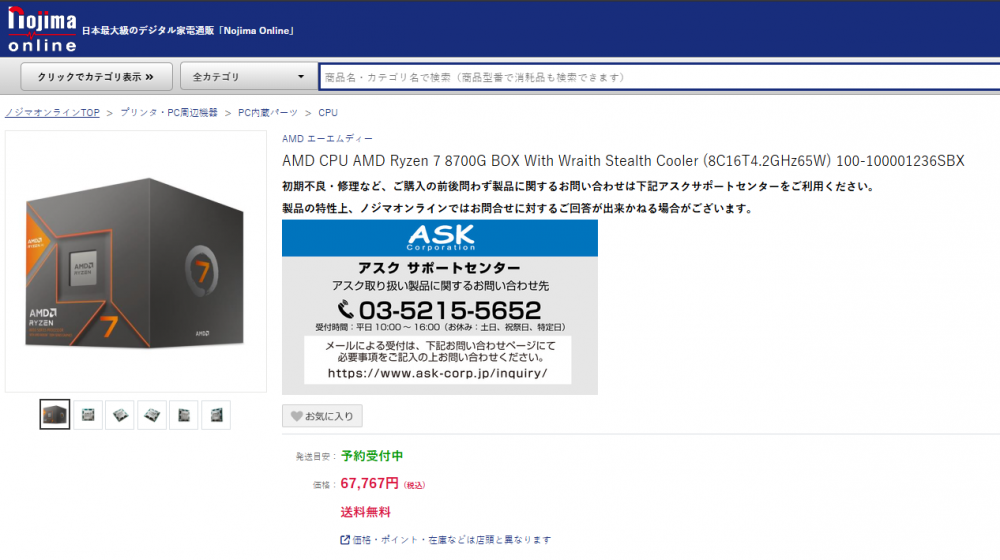
Task: Go to ノジマオンラインTOP breadcrumb
Action: point(52,112)
